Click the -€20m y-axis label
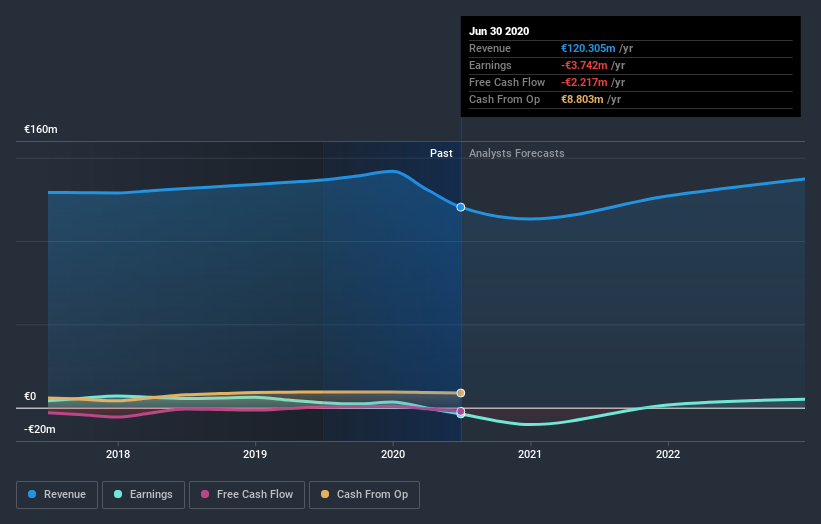This screenshot has height=524, width=821. (x=40, y=429)
